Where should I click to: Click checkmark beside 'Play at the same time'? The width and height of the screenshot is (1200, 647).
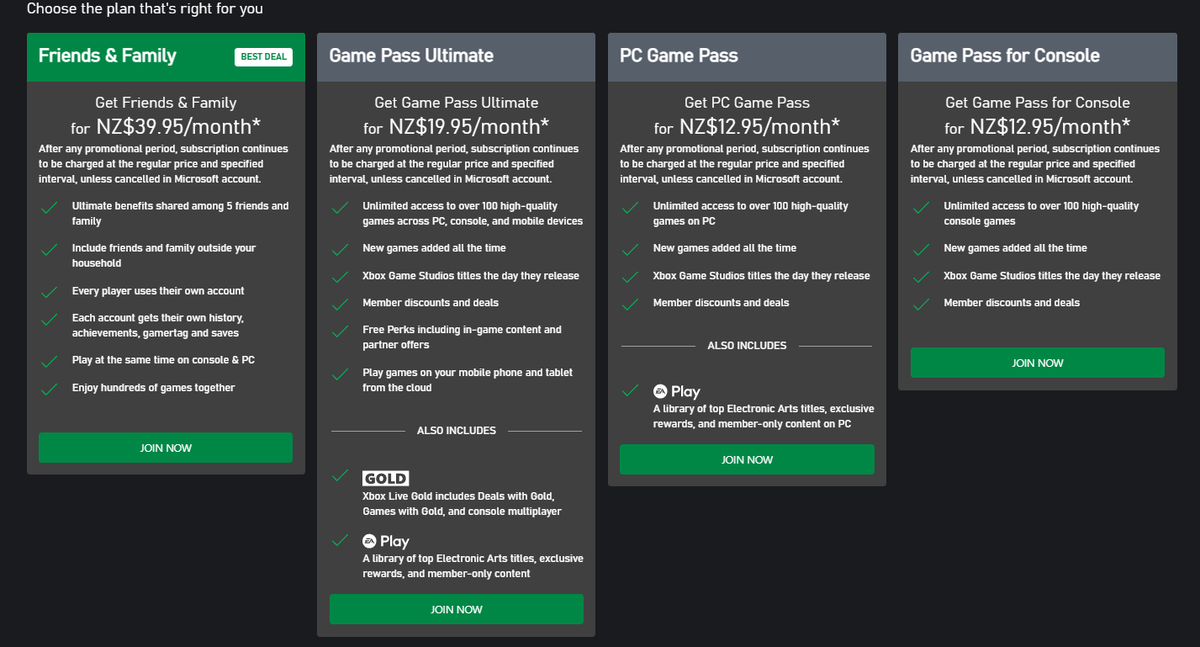49,362
